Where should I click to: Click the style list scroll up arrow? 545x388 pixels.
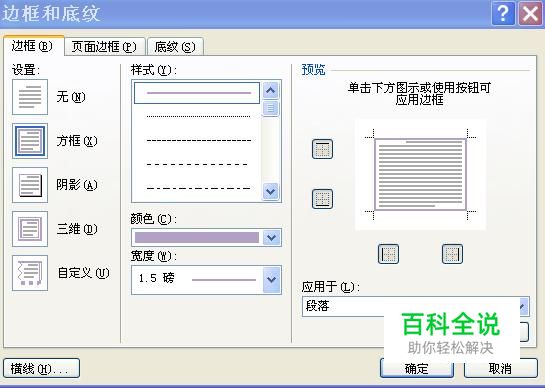271,90
